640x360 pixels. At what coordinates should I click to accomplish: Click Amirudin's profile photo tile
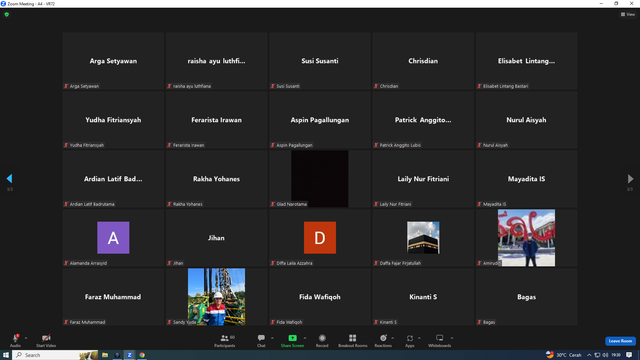pos(527,238)
